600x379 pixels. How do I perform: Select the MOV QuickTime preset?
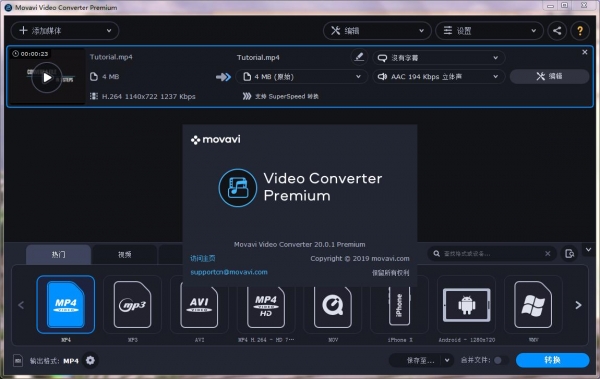coord(333,305)
